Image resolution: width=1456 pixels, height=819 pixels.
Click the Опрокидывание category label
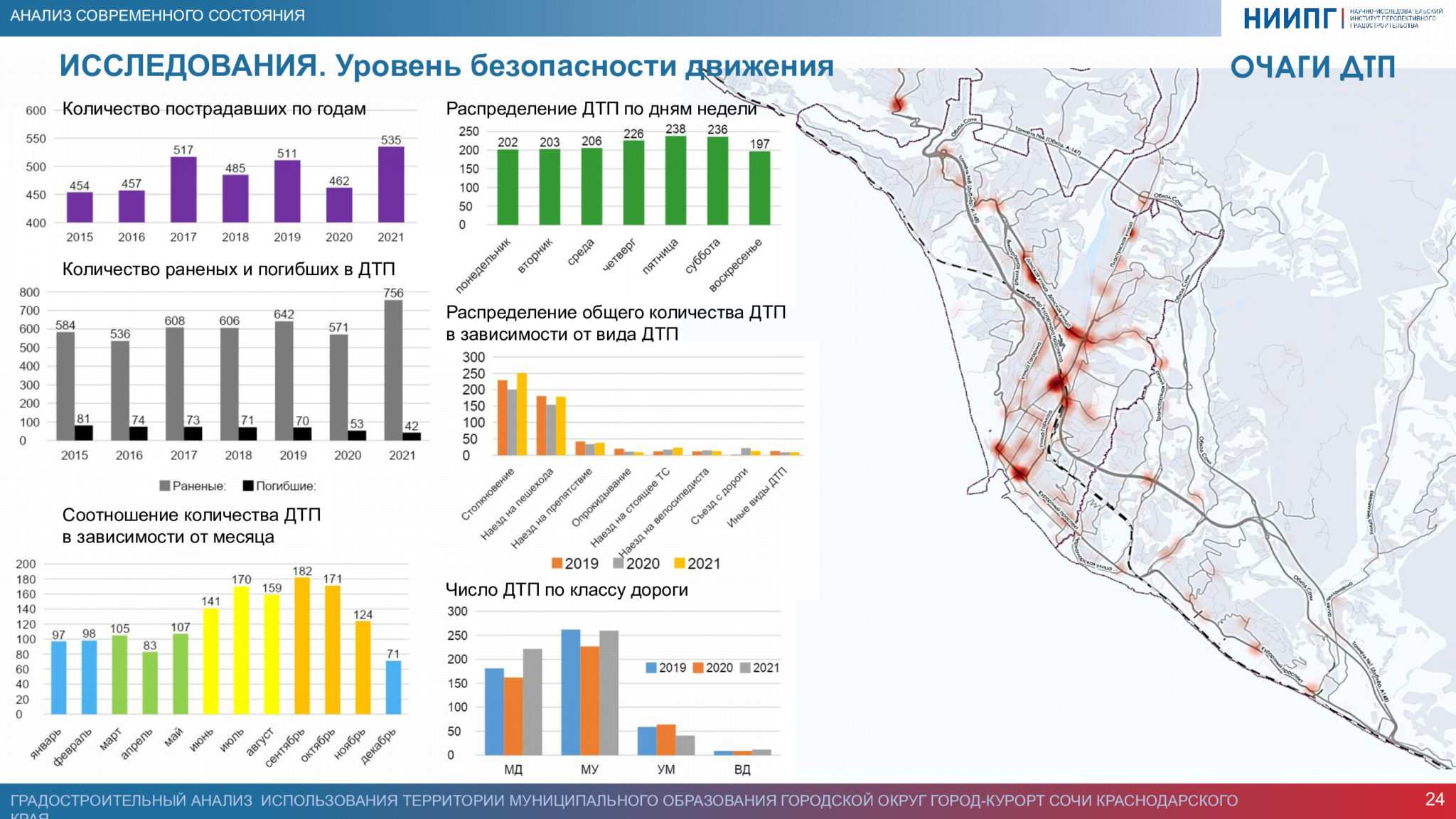click(x=601, y=497)
